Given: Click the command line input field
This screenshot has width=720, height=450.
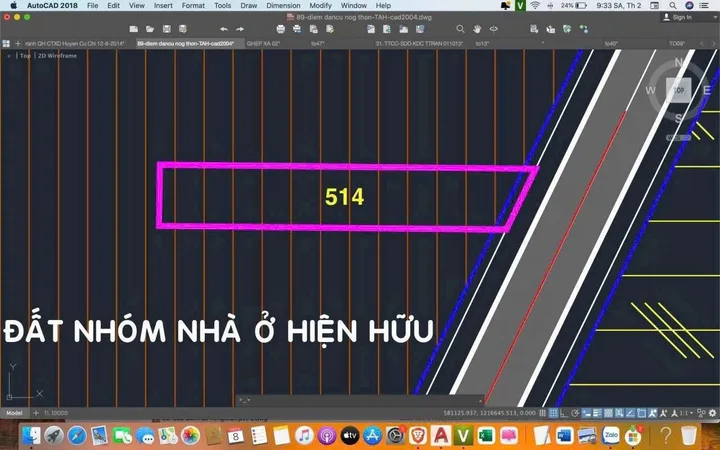Looking at the screenshot, I should click(x=360, y=400).
